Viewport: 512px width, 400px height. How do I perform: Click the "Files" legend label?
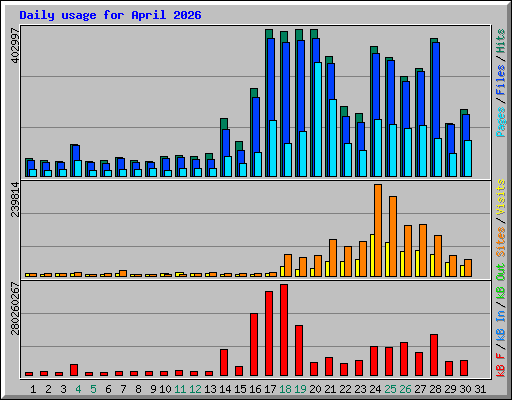point(501,80)
